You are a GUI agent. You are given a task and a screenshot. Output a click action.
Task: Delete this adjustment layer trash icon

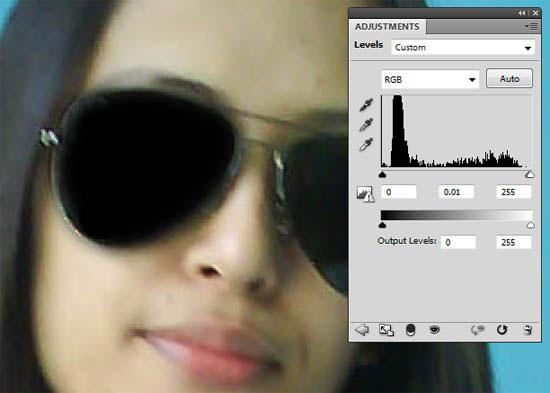[527, 330]
